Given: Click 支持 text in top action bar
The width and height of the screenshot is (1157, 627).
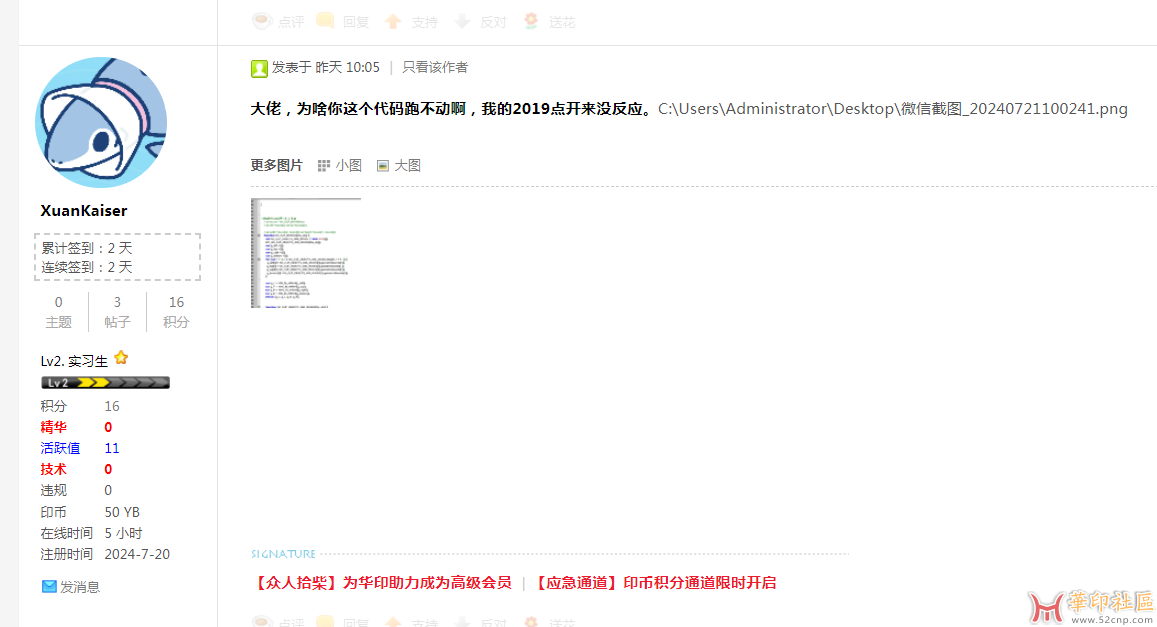Looking at the screenshot, I should click(424, 22).
